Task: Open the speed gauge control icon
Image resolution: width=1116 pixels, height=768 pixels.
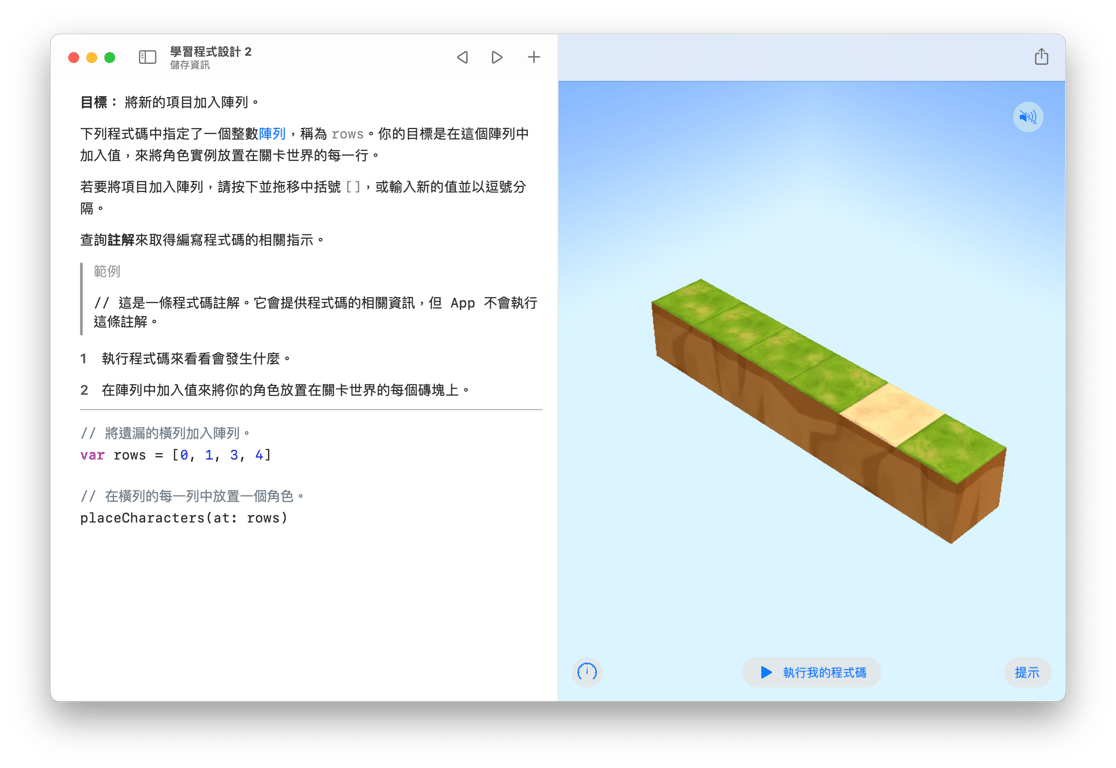Action: click(587, 672)
